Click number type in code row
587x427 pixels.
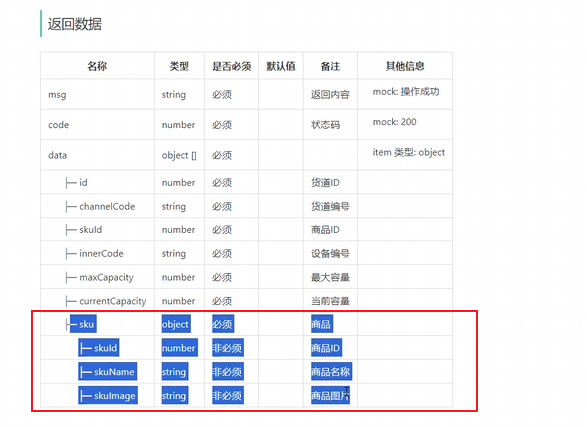pyautogui.click(x=178, y=125)
